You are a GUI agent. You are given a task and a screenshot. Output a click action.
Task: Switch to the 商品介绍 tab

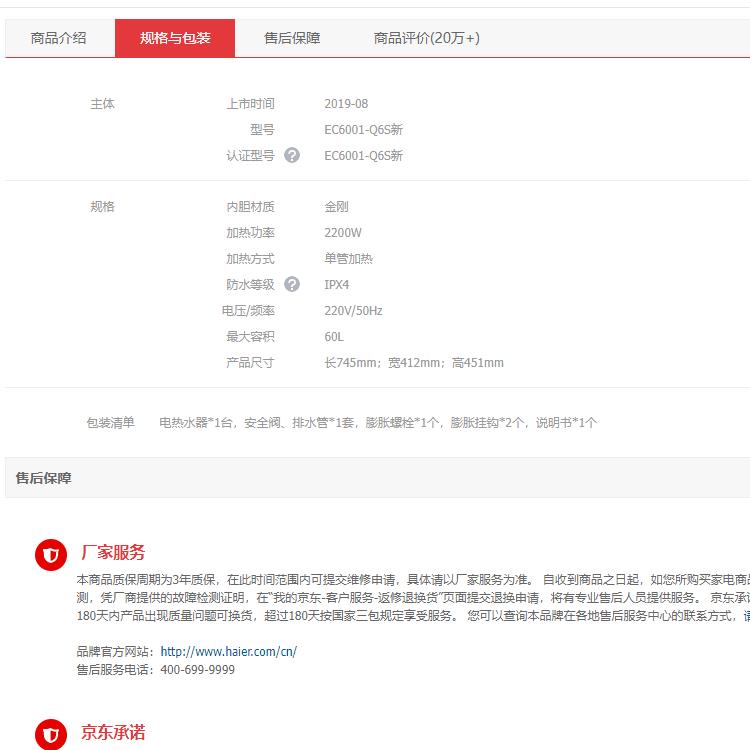59,38
